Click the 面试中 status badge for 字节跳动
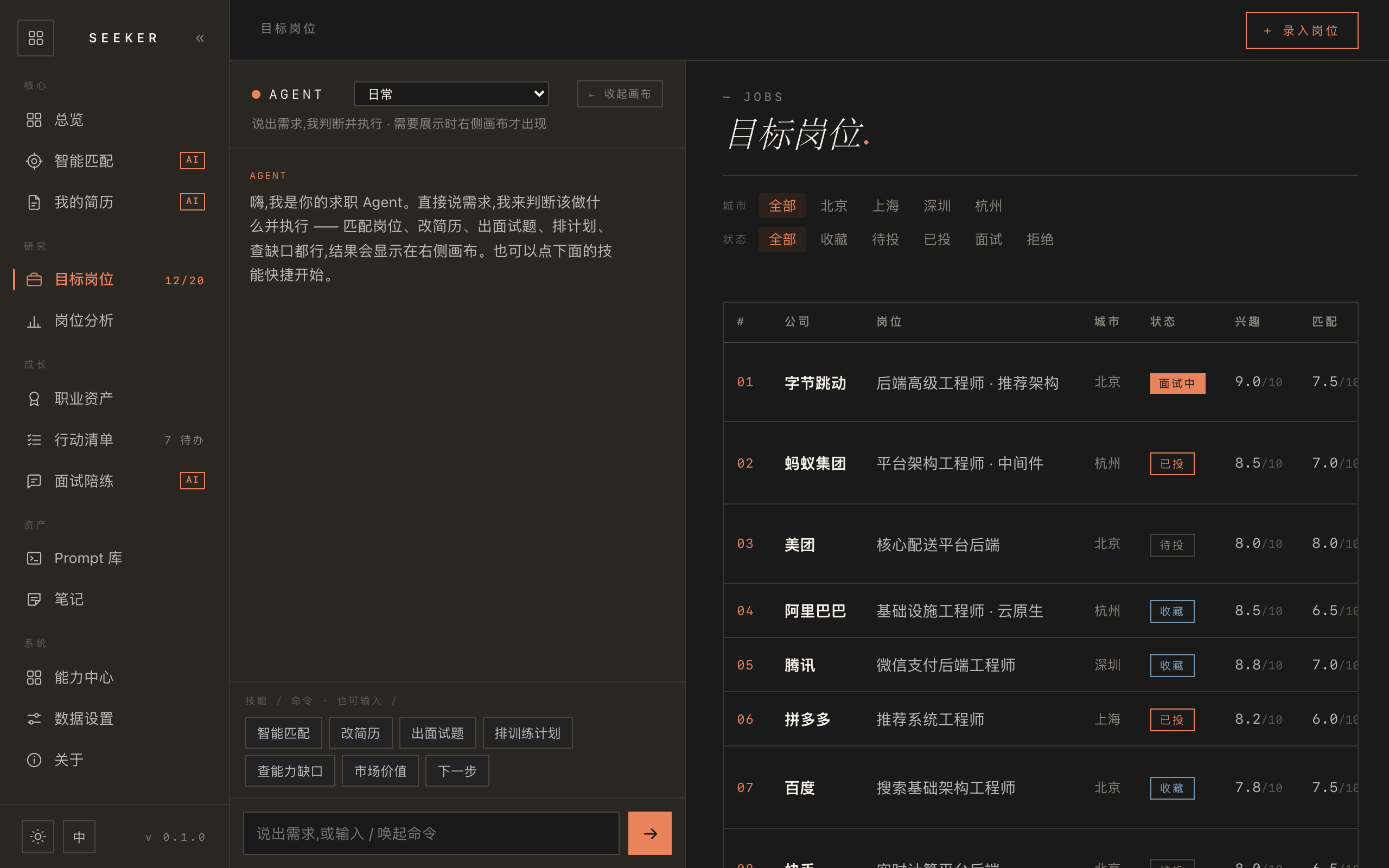The image size is (1389, 868). pyautogui.click(x=1177, y=384)
